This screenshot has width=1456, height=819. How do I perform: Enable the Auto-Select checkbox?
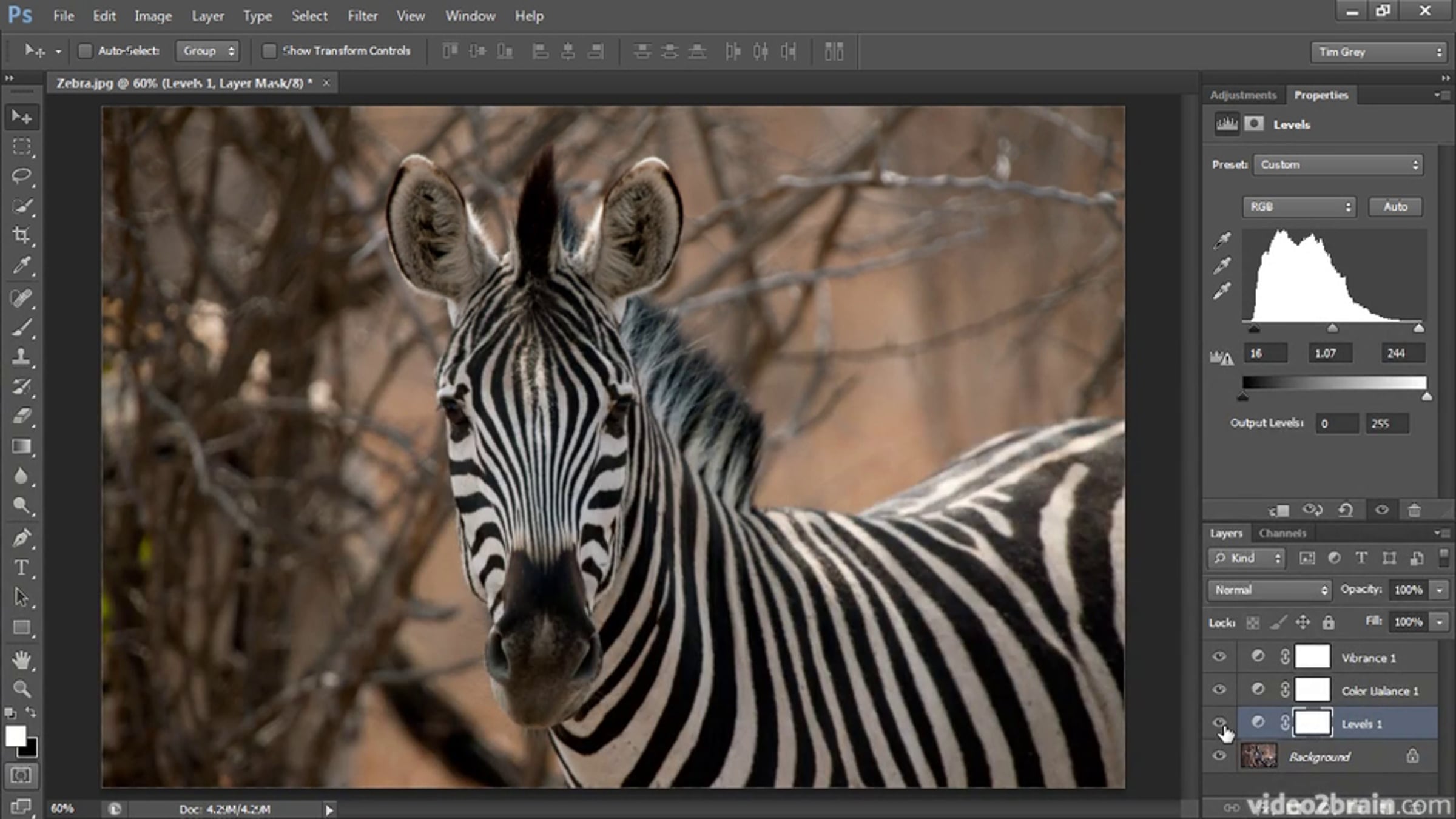(86, 51)
